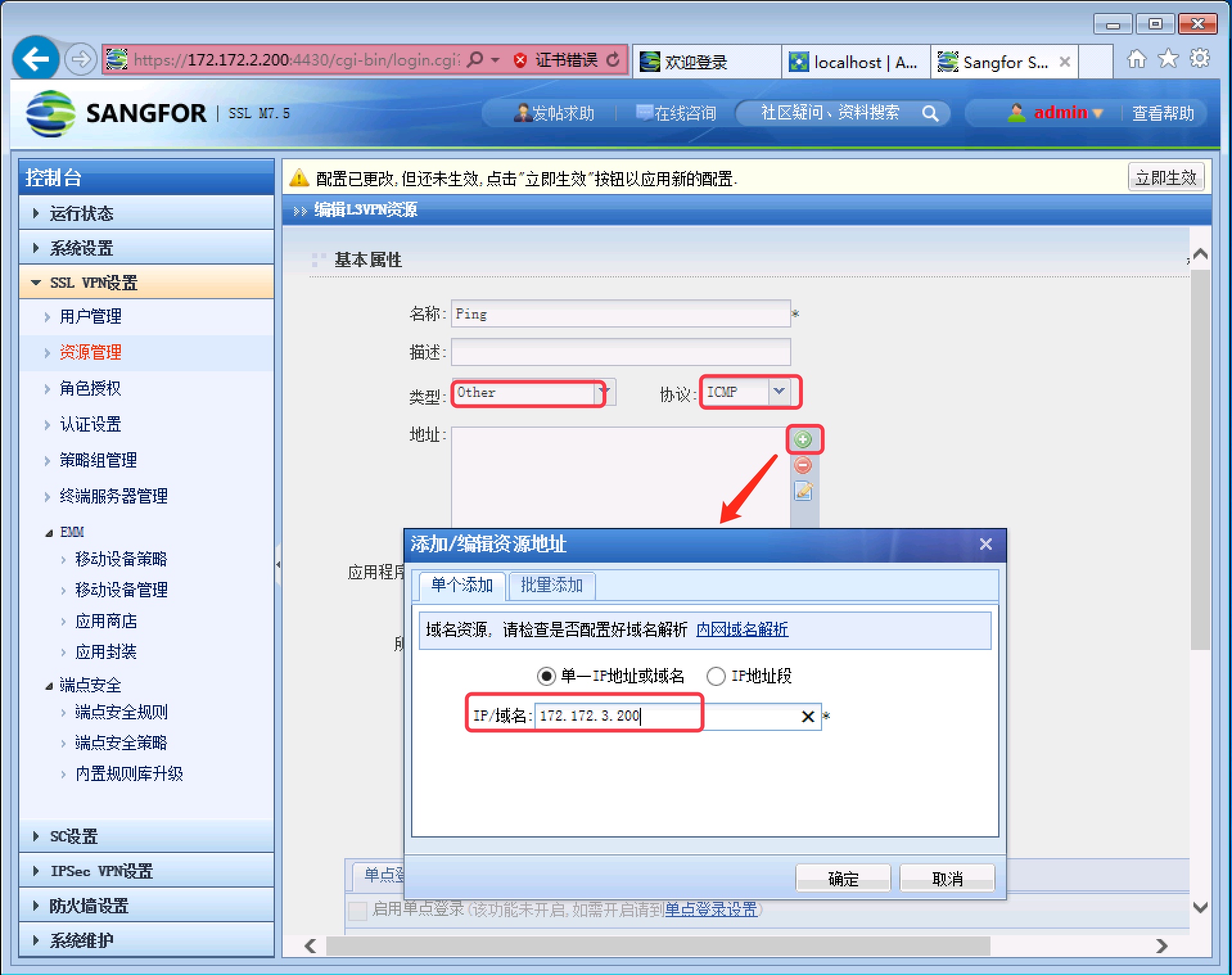Click the red remove address icon

[803, 465]
